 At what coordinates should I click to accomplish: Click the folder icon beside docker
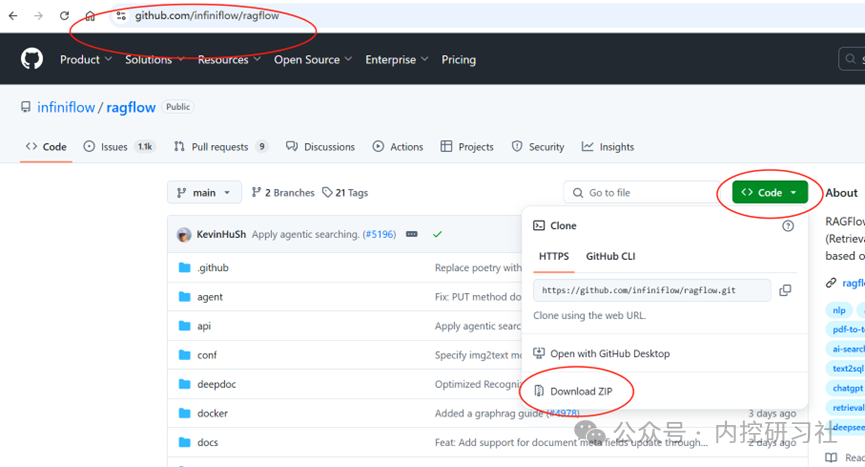[185, 413]
